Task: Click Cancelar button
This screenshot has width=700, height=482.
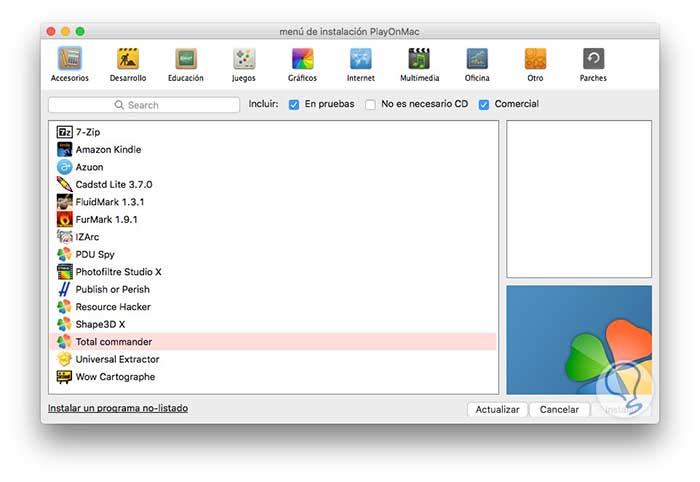Action: point(559,410)
